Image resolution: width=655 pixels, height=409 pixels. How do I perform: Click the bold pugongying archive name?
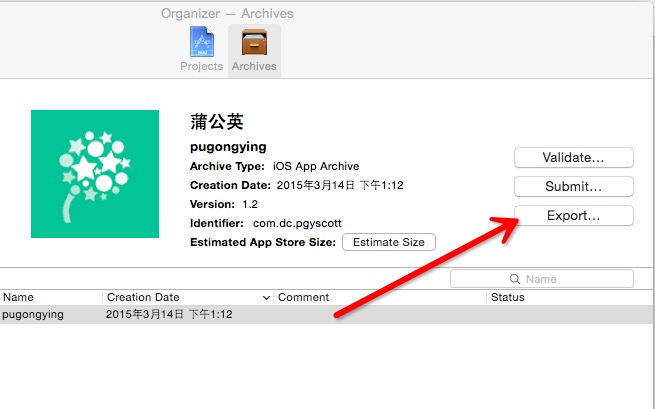tap(228, 147)
